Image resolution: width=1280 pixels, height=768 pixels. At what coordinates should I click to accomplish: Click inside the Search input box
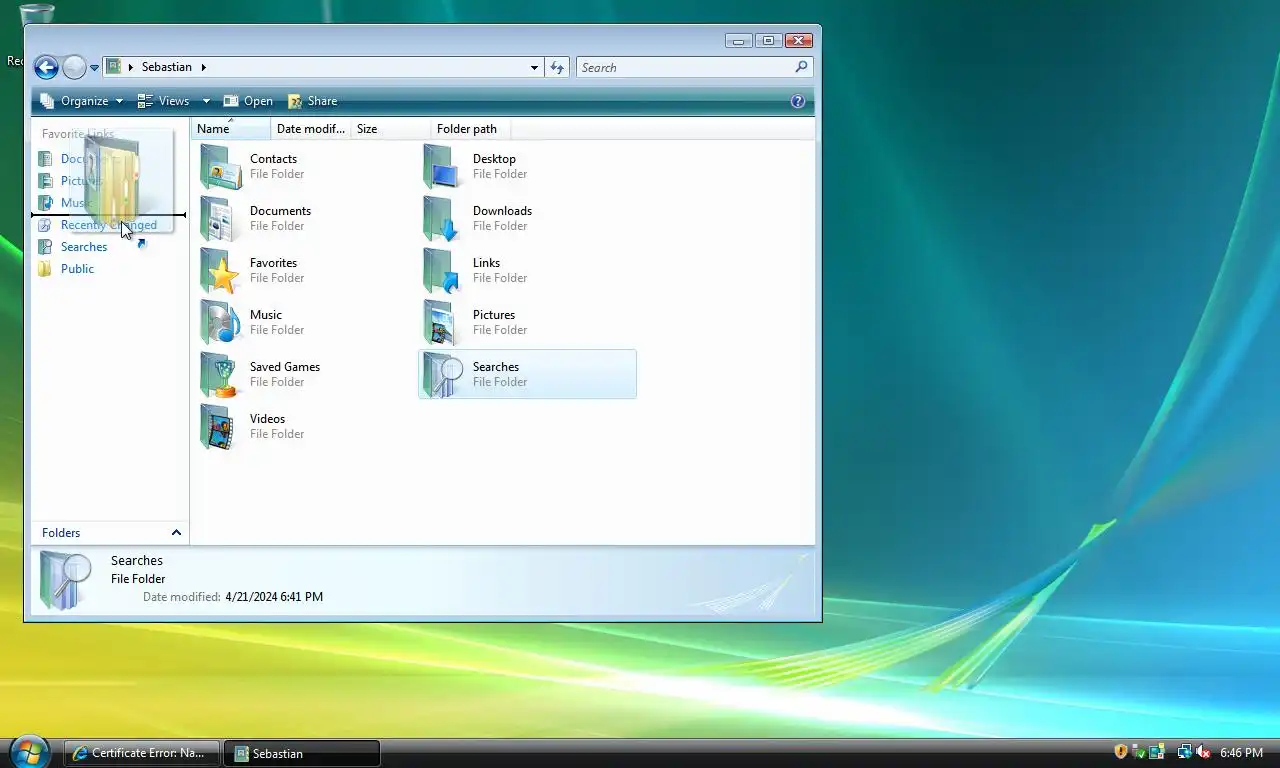(x=686, y=67)
